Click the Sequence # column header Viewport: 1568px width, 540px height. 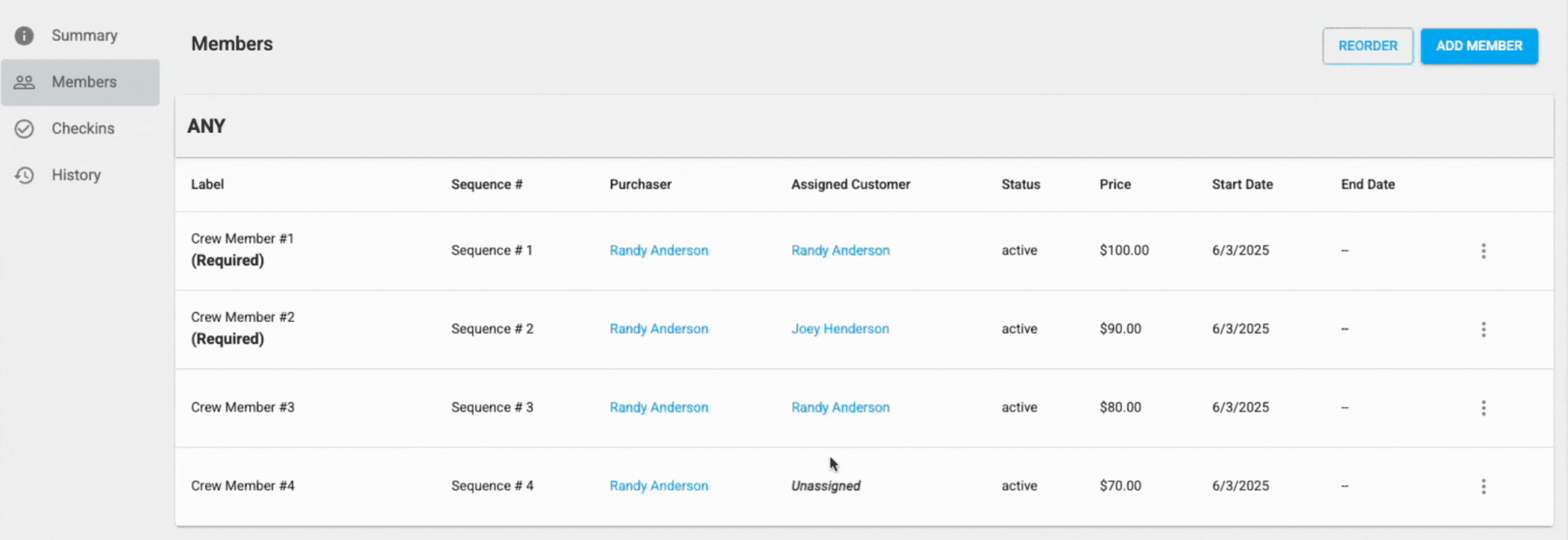tap(486, 185)
